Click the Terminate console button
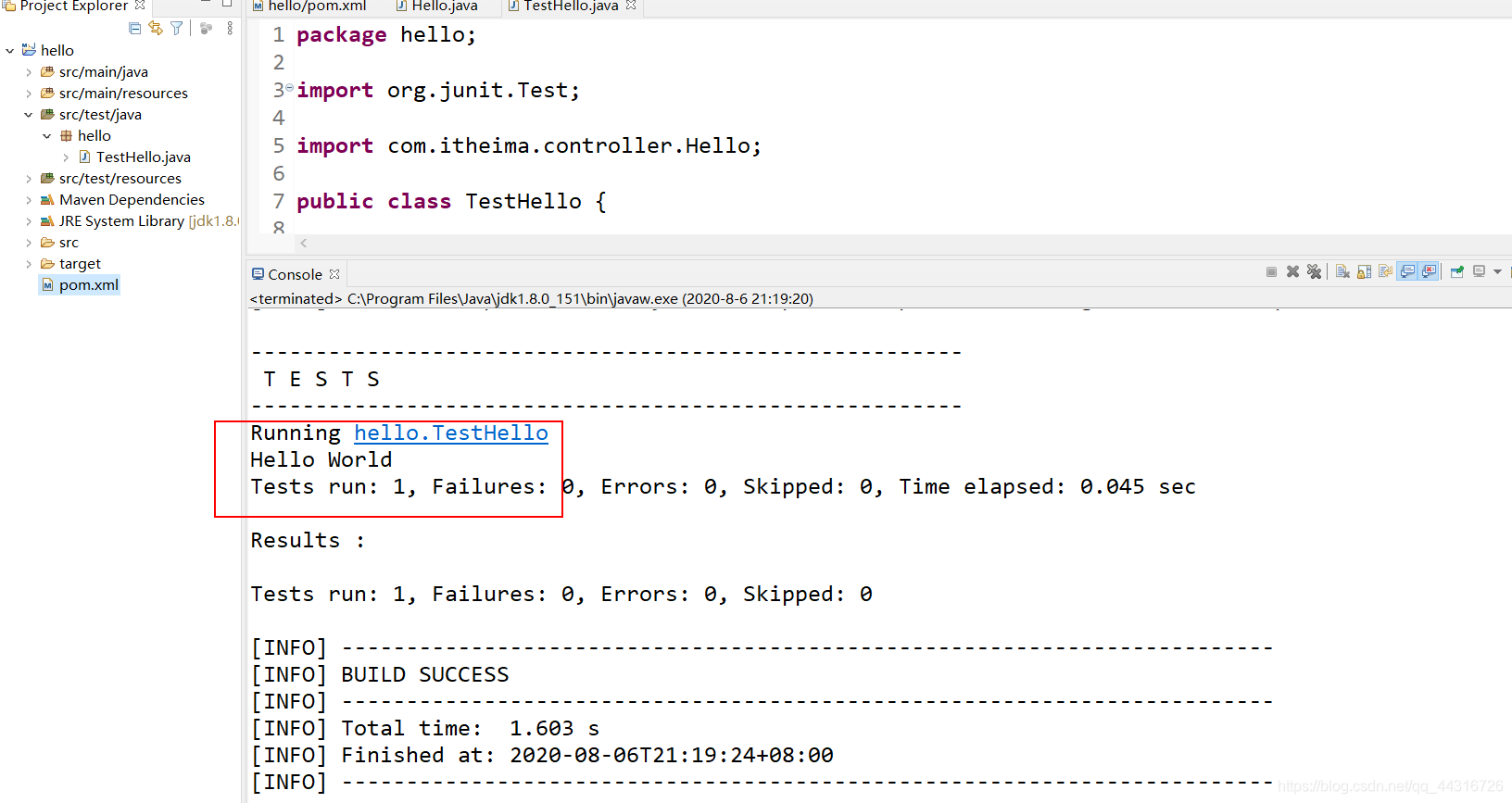Screen dimensions: 1512x803 point(1271,271)
